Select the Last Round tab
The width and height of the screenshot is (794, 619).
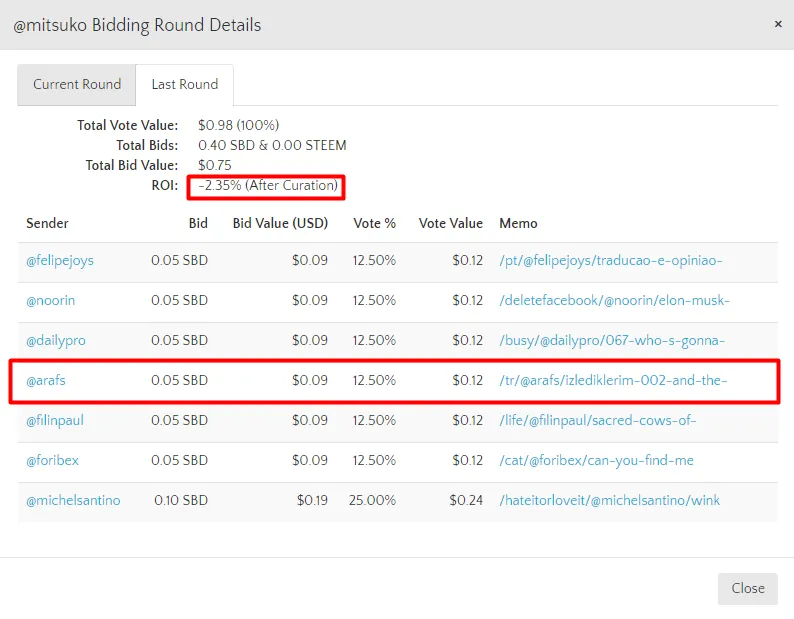tap(184, 85)
